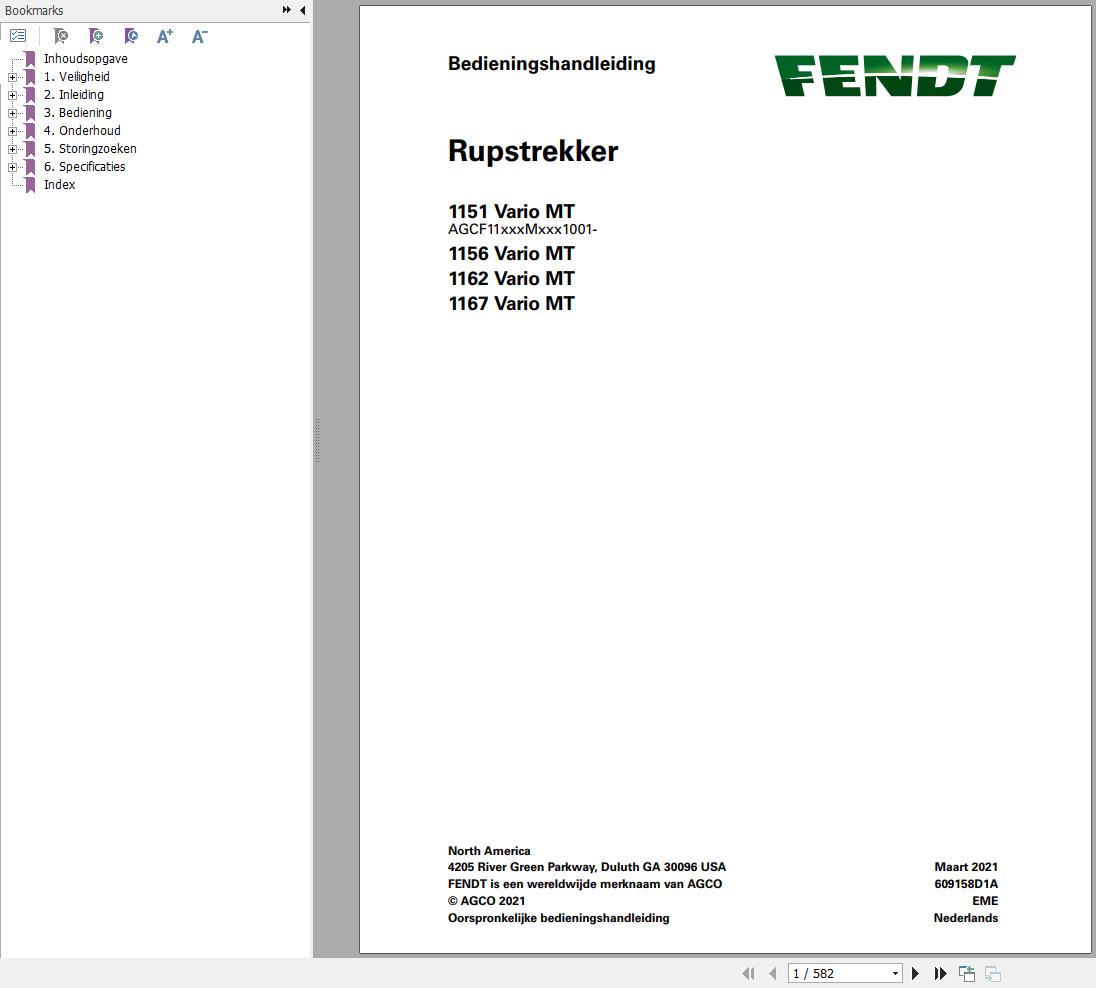
Task: Click the © AGCO 2021 copyright text
Action: [486, 901]
